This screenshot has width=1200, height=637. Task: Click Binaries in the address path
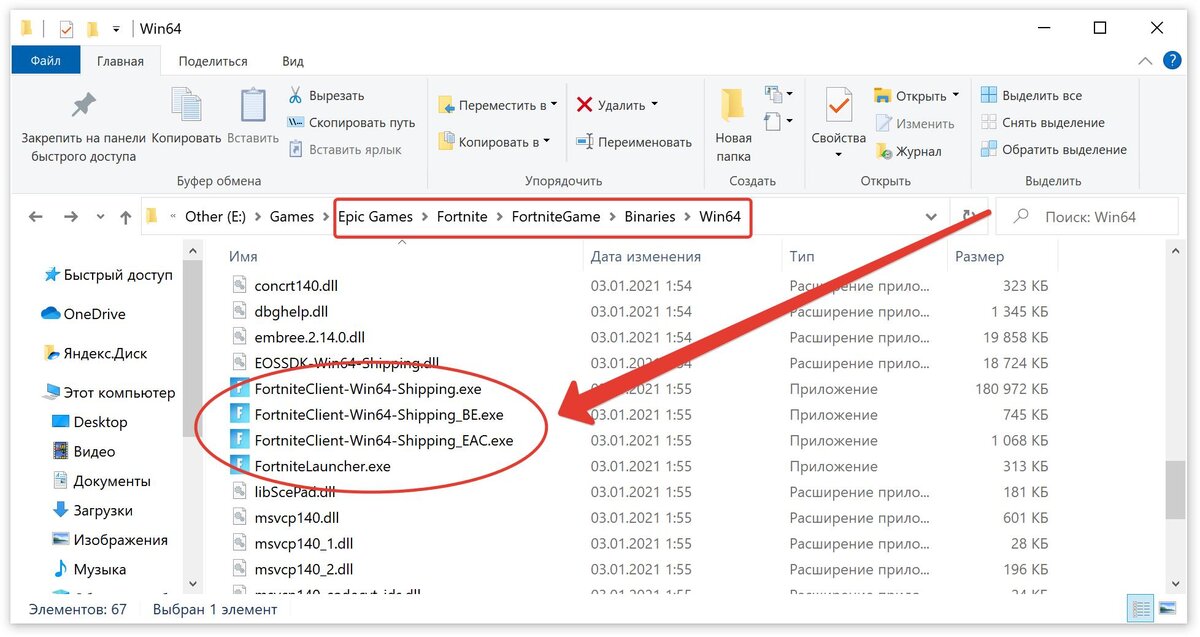coord(650,216)
